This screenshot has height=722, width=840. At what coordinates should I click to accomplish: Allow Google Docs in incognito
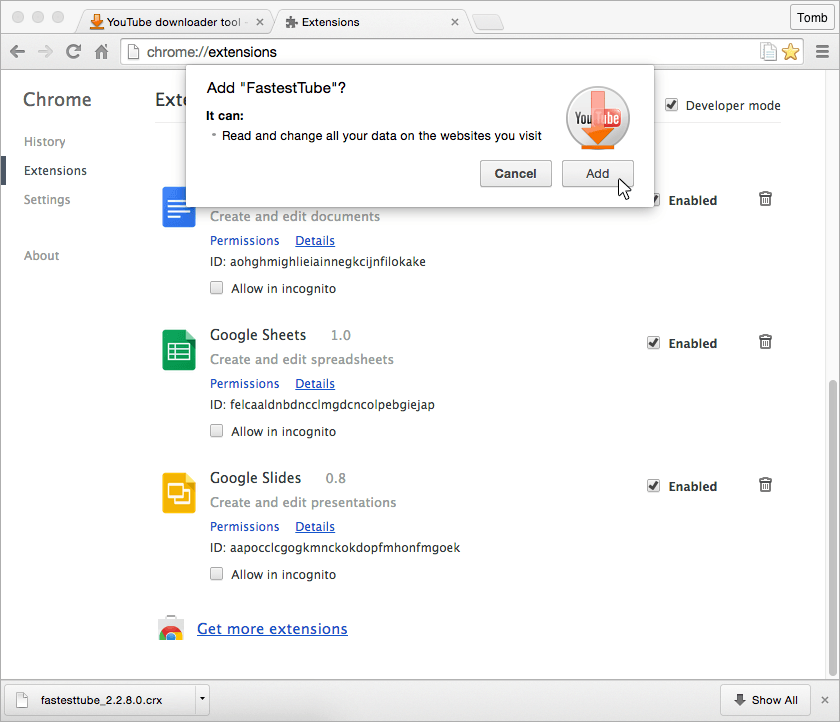click(x=216, y=288)
